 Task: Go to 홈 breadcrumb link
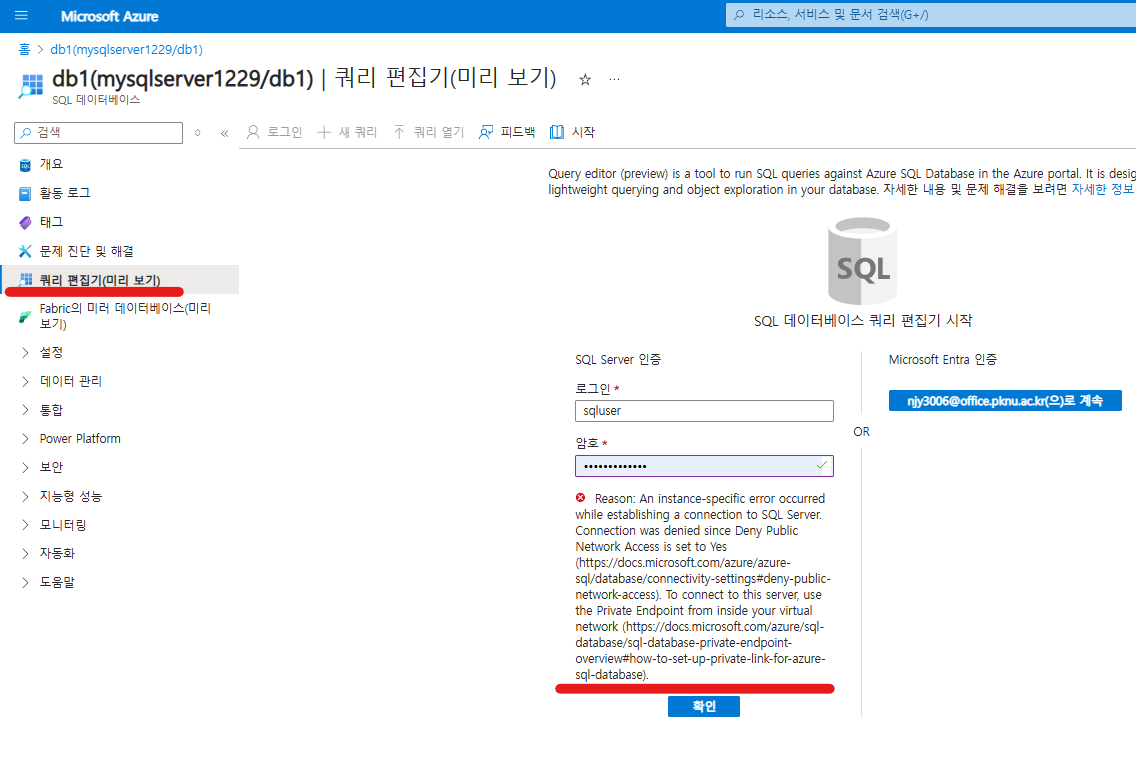(x=24, y=49)
